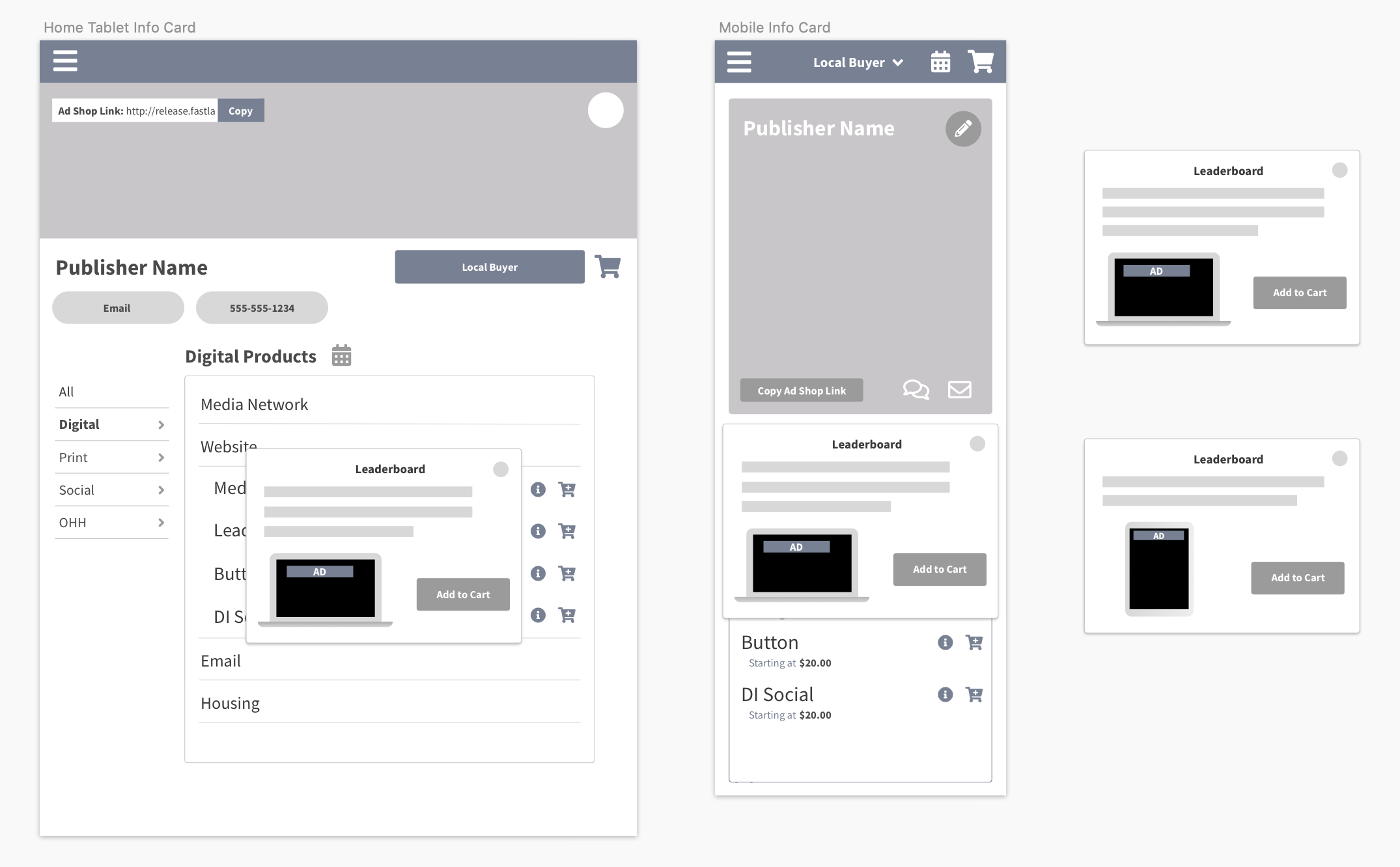1400x867 pixels.
Task: Add DI Social to cart via cart icon
Action: tap(974, 695)
